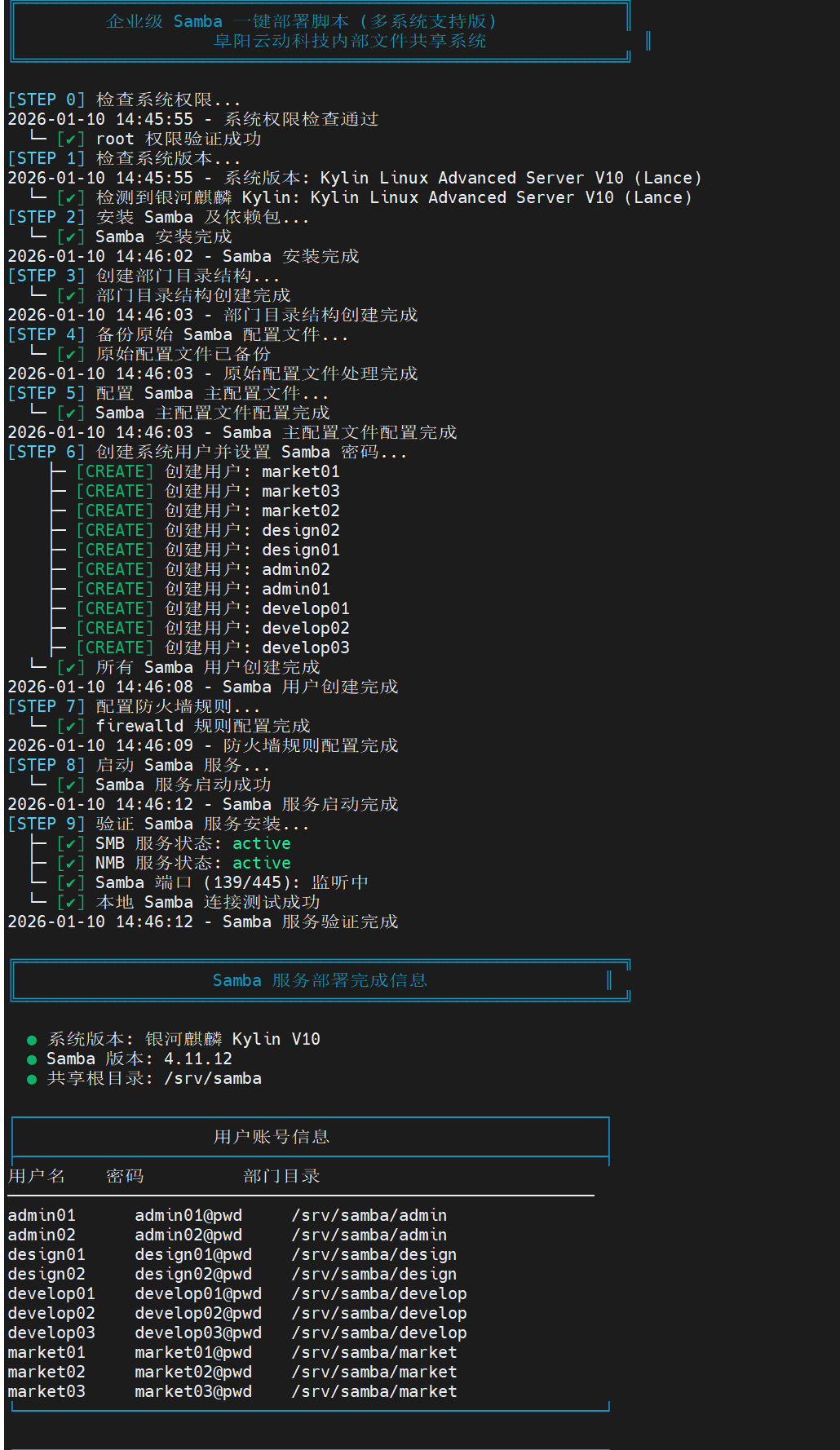
Task: Click the 'admin02' username cell in table
Action: 42,1235
